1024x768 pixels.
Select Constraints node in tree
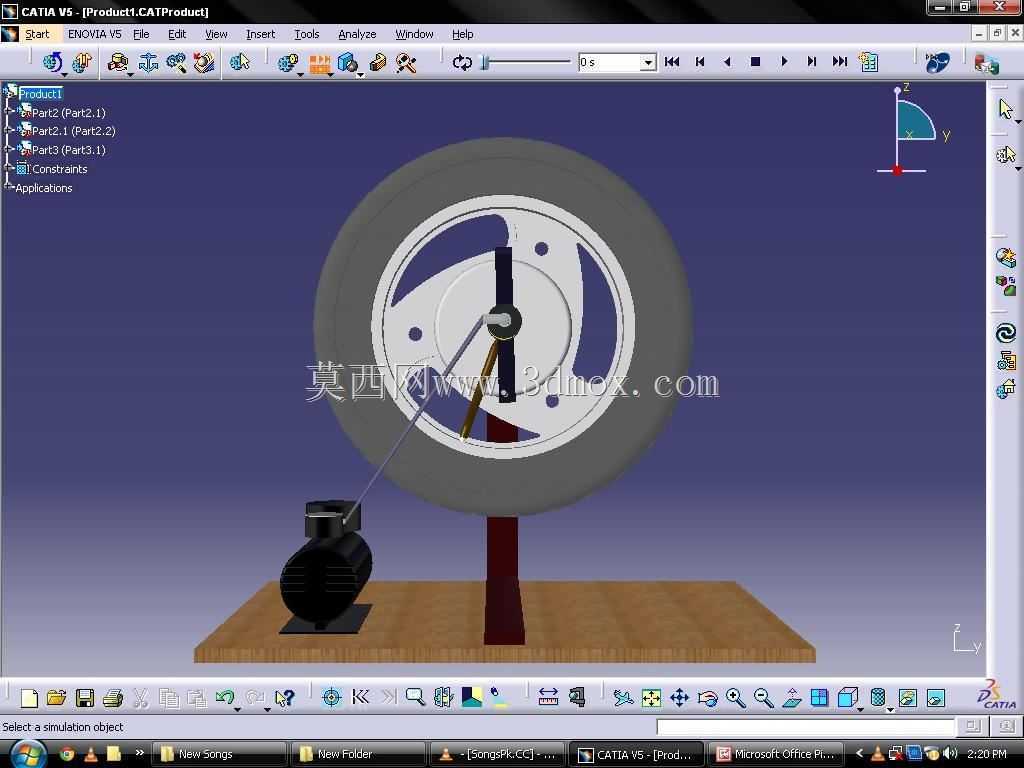pyautogui.click(x=59, y=169)
